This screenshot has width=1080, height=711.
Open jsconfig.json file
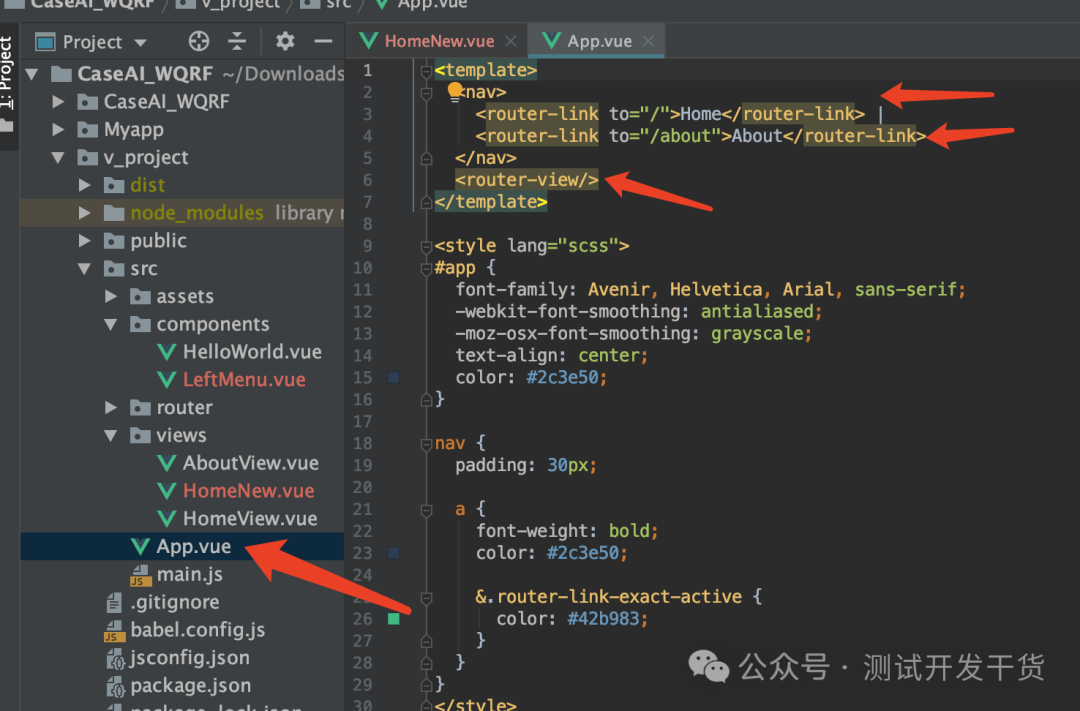[189, 657]
